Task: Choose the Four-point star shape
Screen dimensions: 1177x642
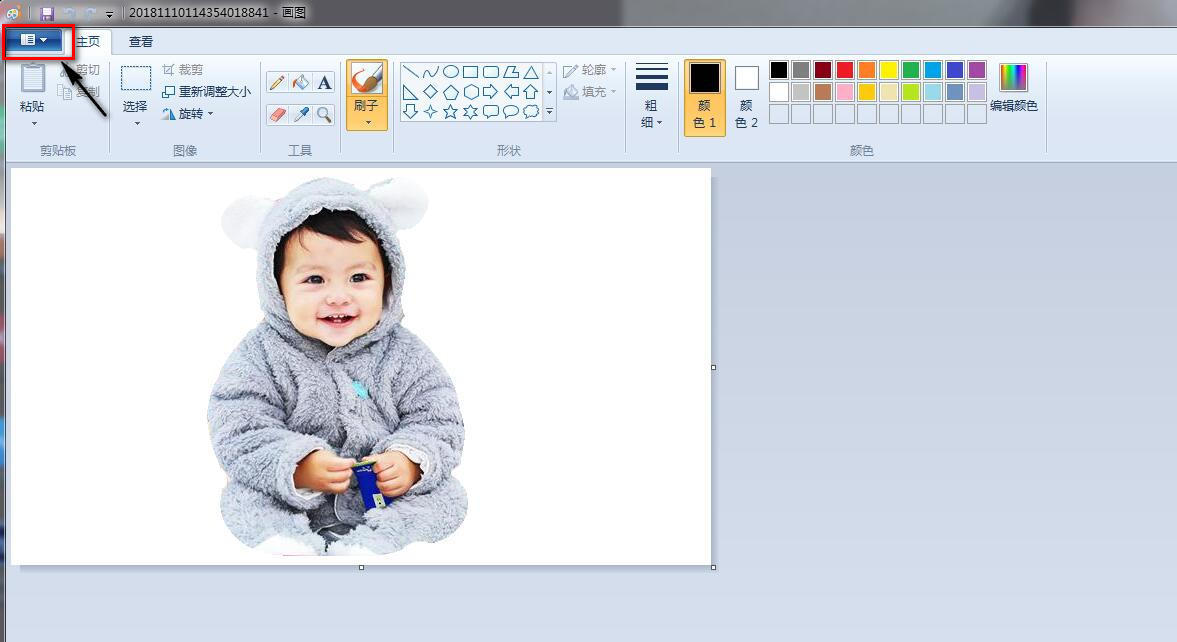Action: click(430, 112)
